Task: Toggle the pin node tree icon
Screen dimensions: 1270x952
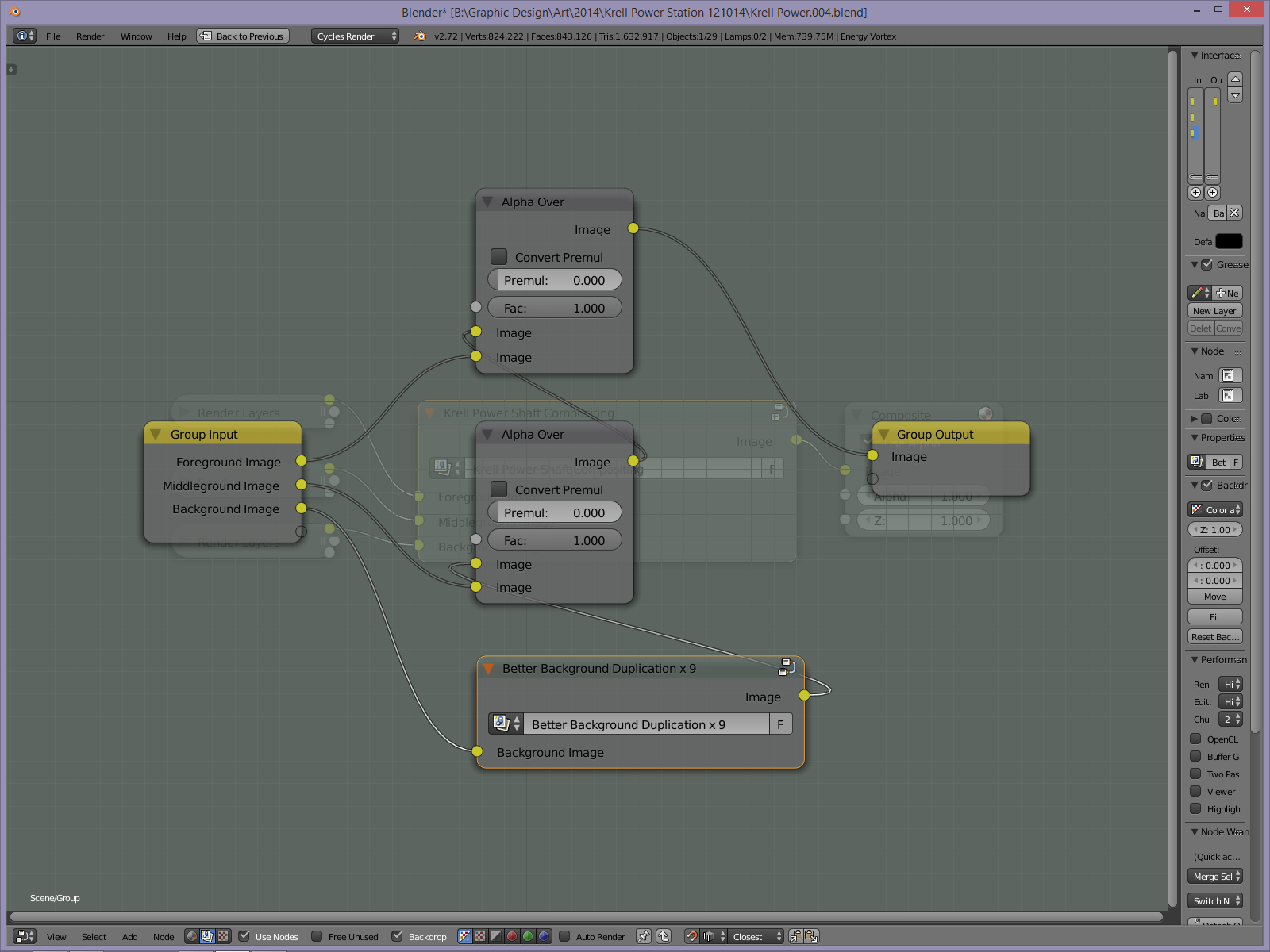Action: click(x=644, y=936)
